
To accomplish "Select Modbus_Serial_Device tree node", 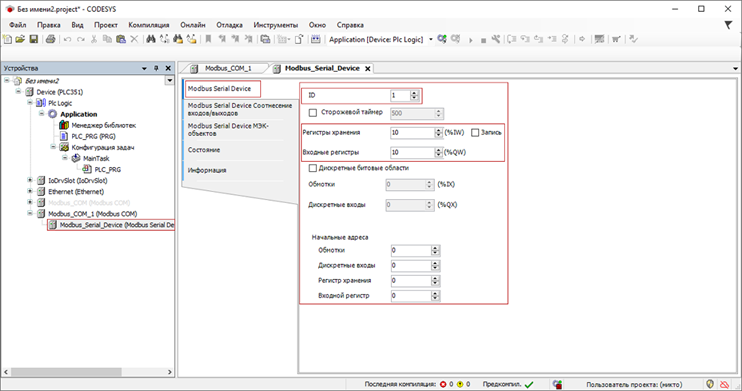I will [116, 225].
